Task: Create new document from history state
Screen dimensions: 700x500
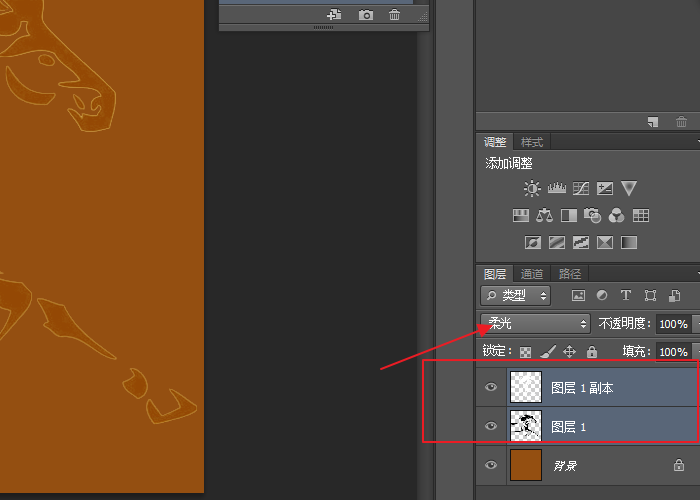Action: [x=334, y=15]
